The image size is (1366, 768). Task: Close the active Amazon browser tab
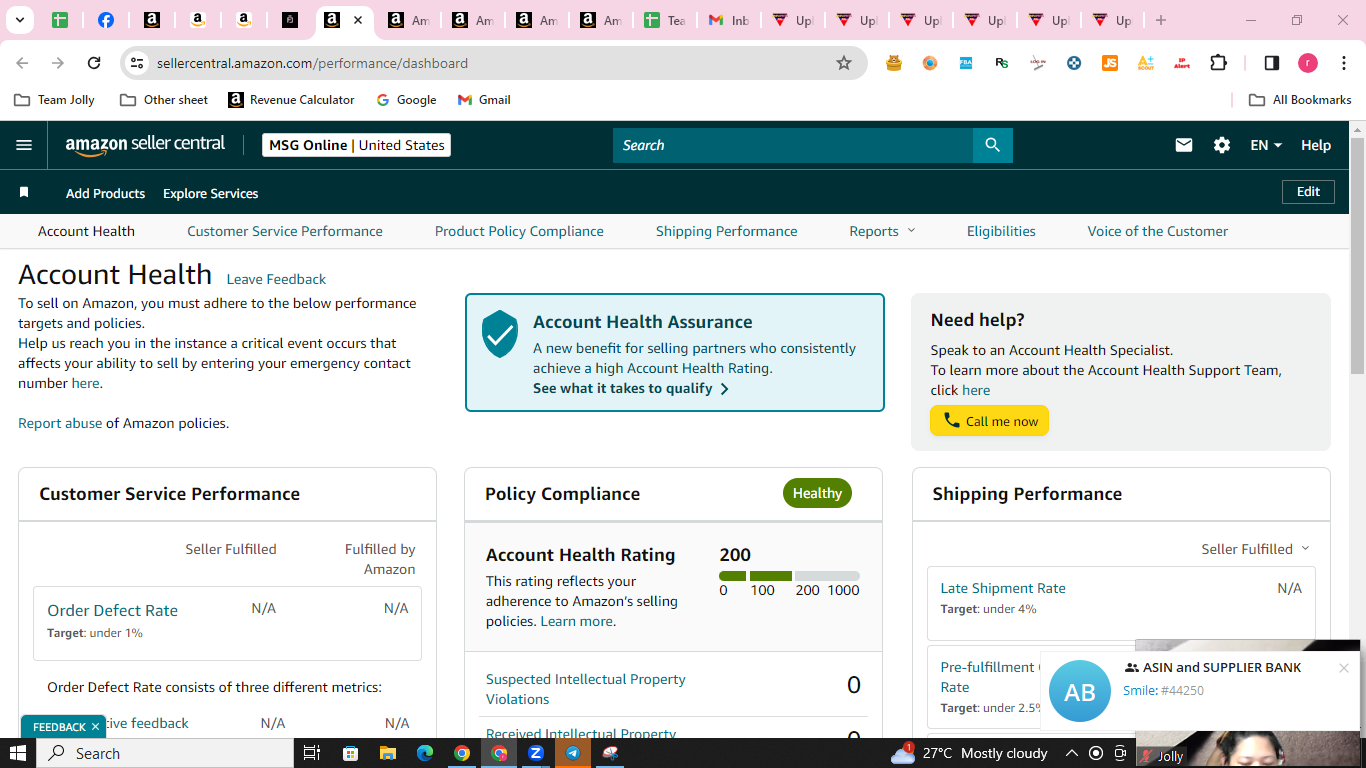pyautogui.click(x=358, y=20)
